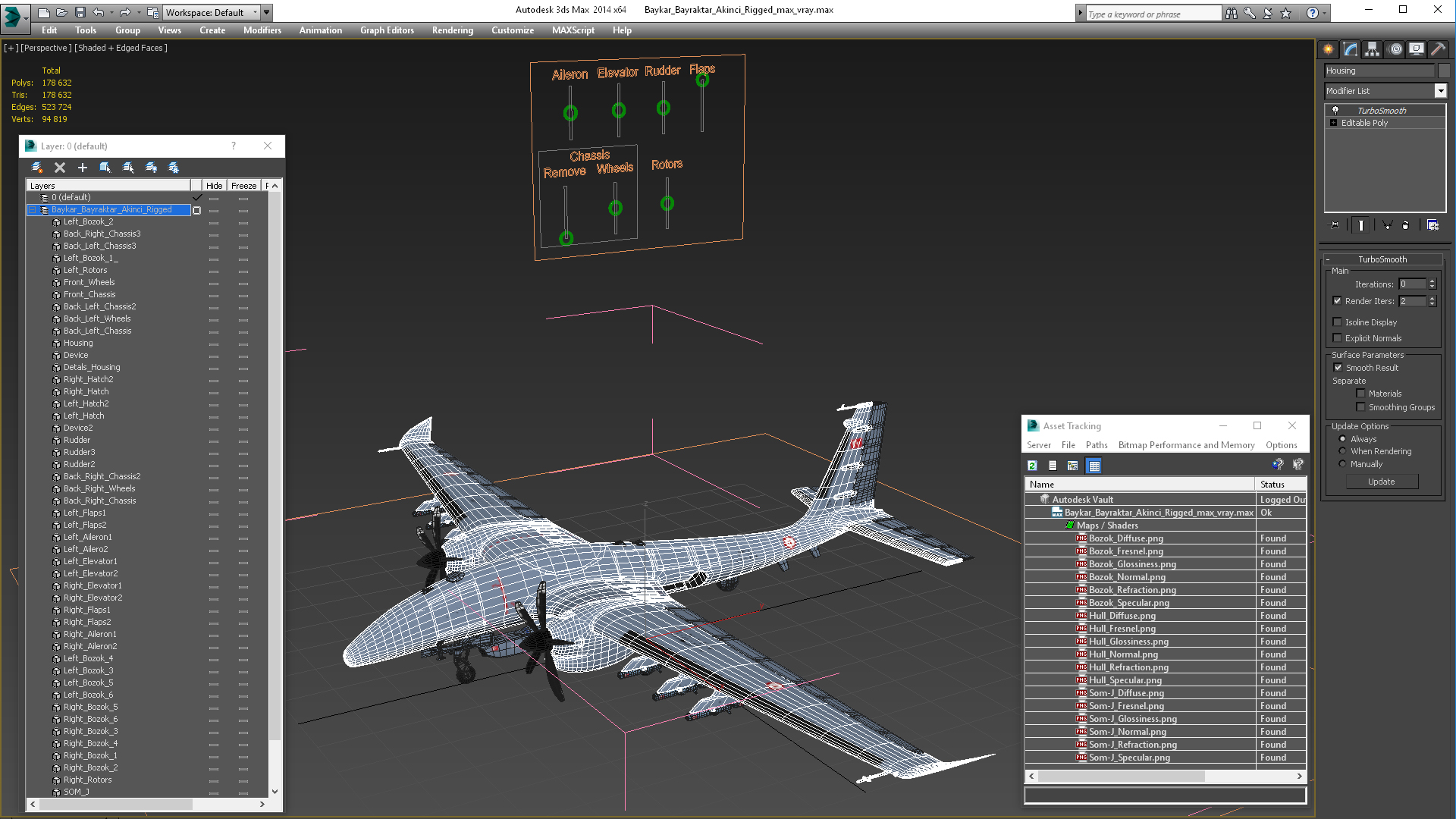Click Tree View icon in Asset Tracking toolbar

tap(1072, 466)
